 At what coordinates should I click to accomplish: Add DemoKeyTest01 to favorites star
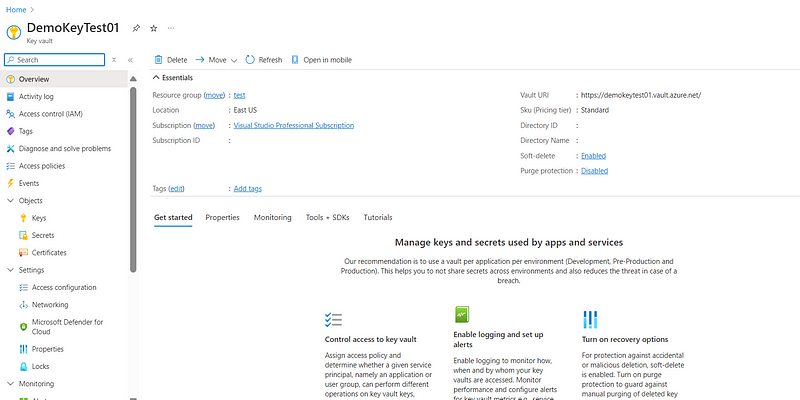click(x=154, y=29)
